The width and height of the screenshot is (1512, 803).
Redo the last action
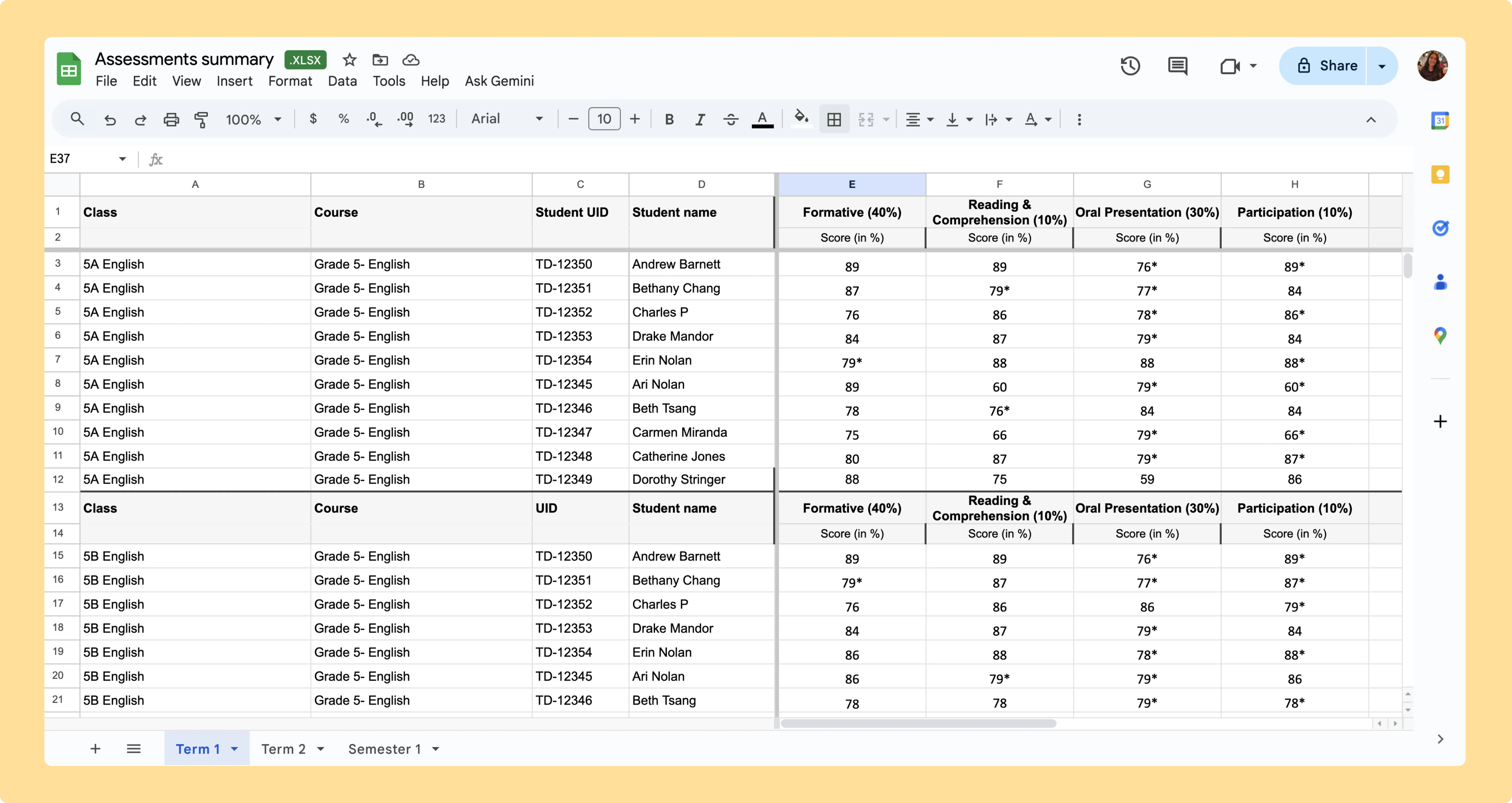pyautogui.click(x=140, y=120)
